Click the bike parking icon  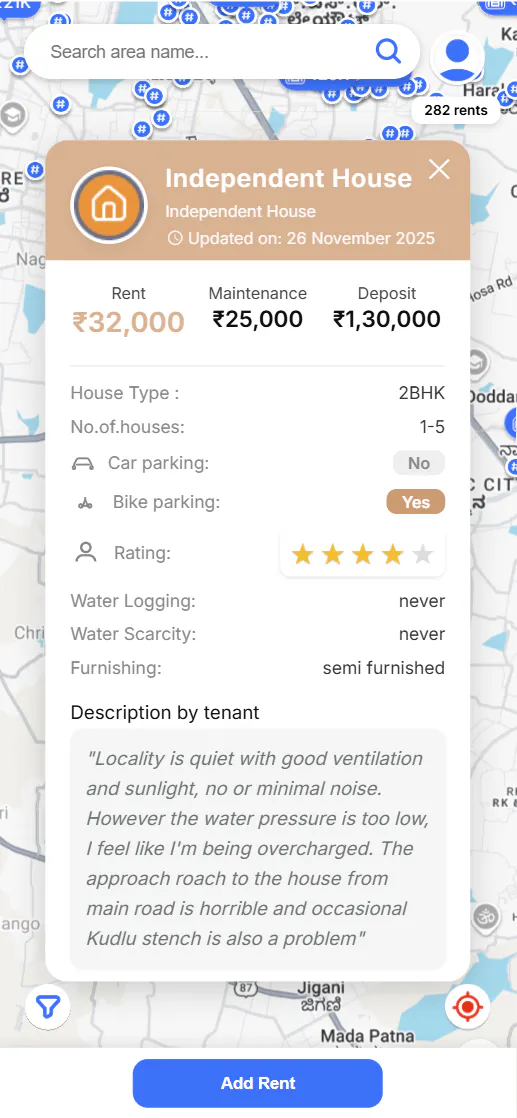[86, 503]
